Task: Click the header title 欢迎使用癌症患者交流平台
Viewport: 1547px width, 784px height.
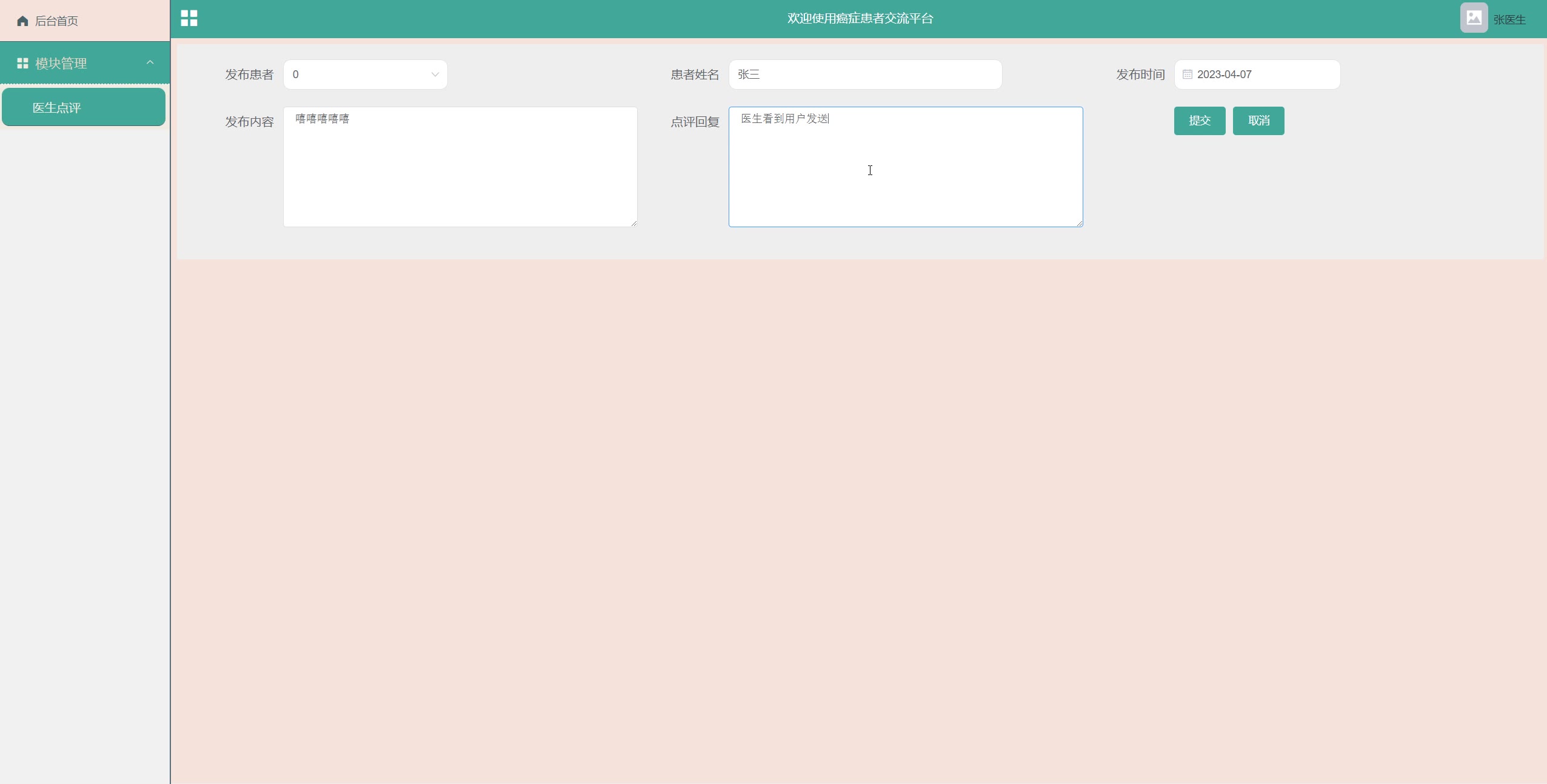Action: (860, 18)
